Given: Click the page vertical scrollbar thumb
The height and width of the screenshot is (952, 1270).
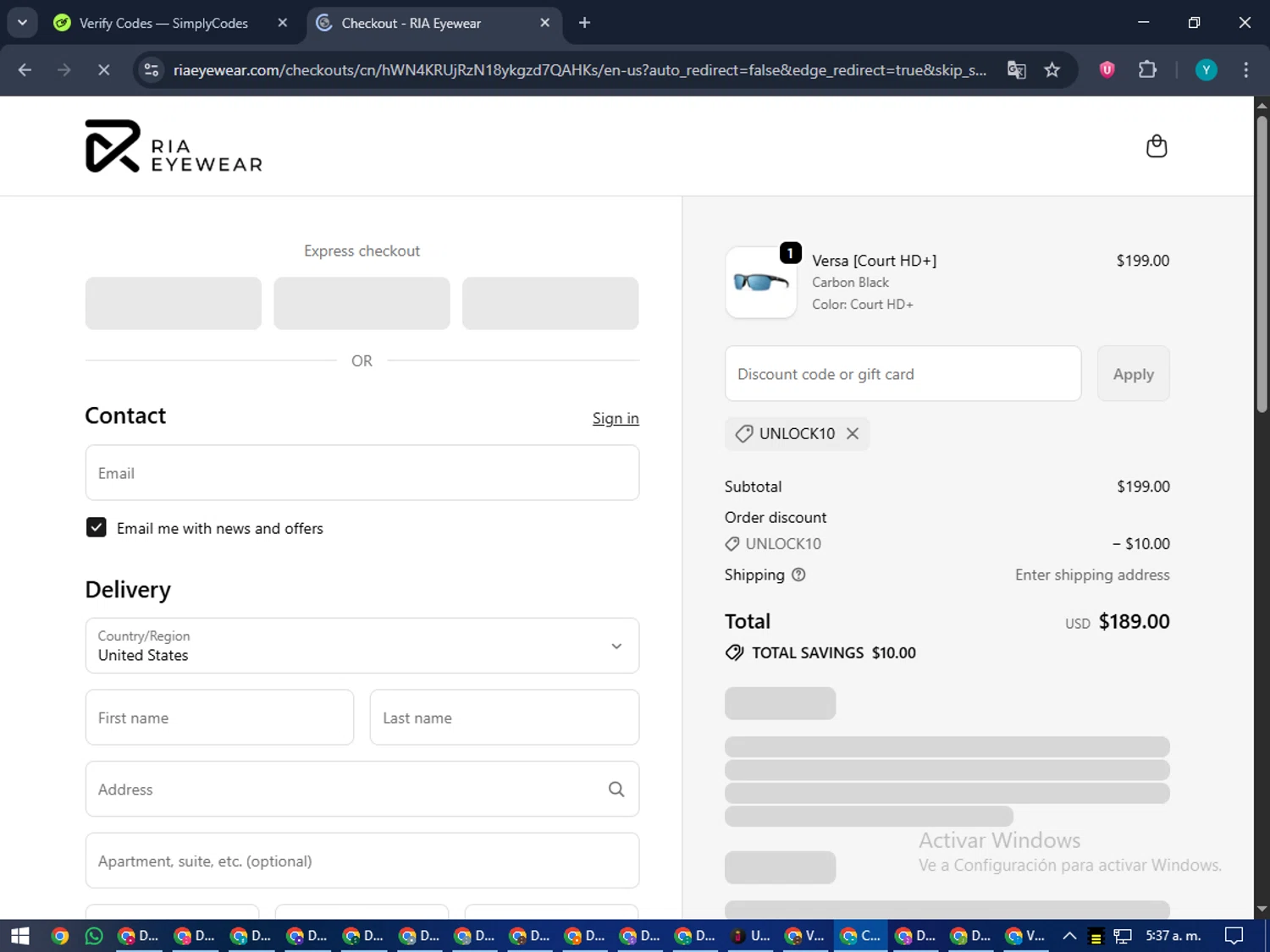Looking at the screenshot, I should pos(1262,264).
